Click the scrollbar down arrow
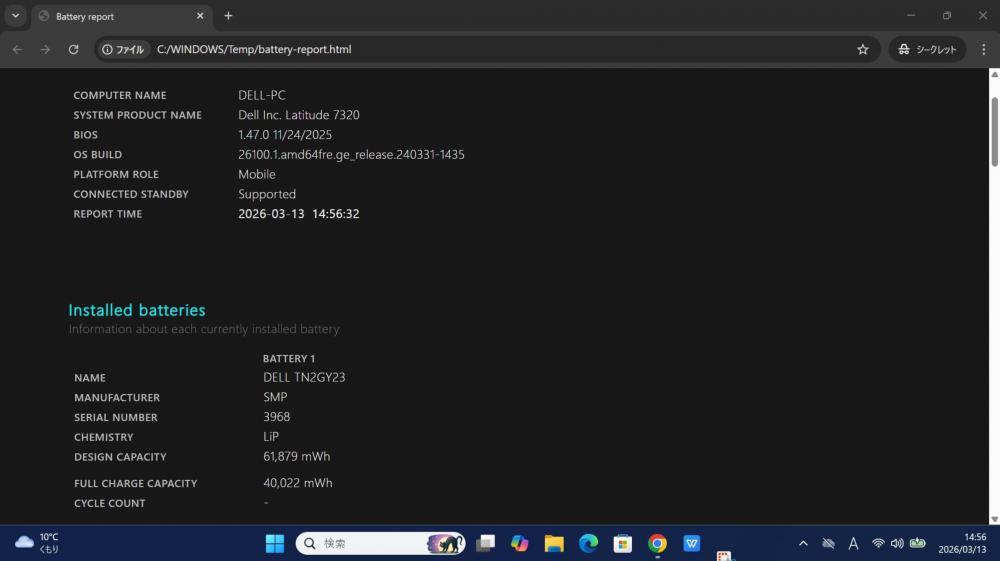The width and height of the screenshot is (1000, 561). tap(994, 520)
